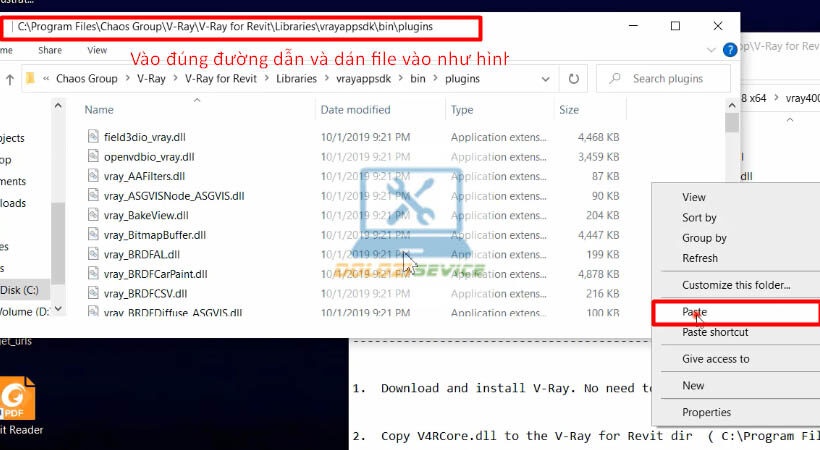Click the vray_AAFilters.dll file icon
The image size is (820, 450).
click(93, 176)
